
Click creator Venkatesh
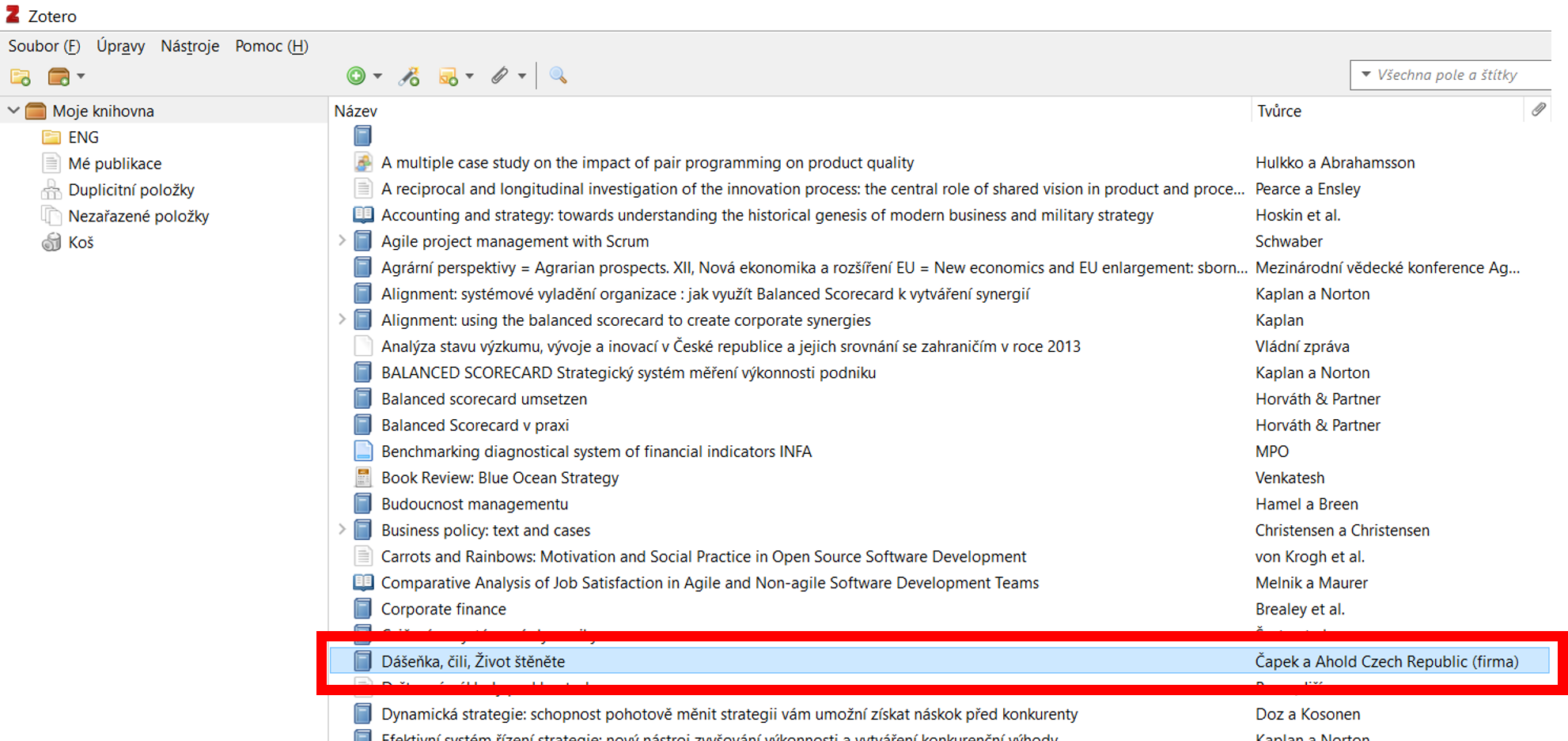[1290, 478]
